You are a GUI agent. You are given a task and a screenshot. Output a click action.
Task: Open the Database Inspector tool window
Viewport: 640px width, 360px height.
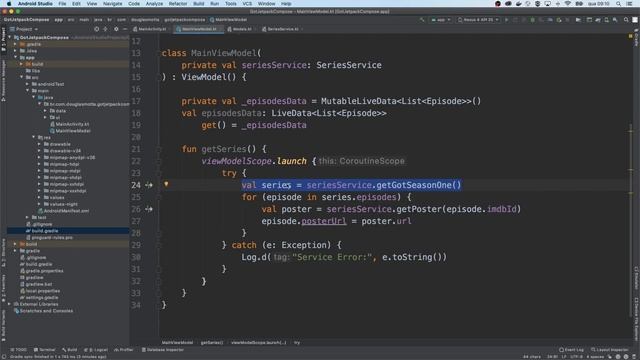click(x=163, y=350)
